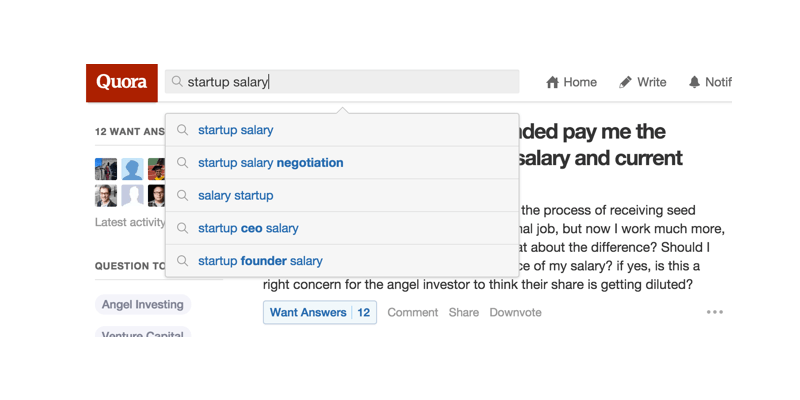Select the 'startup salary' suggestion
Image resolution: width=800 pixels, height=400 pixels.
236,130
